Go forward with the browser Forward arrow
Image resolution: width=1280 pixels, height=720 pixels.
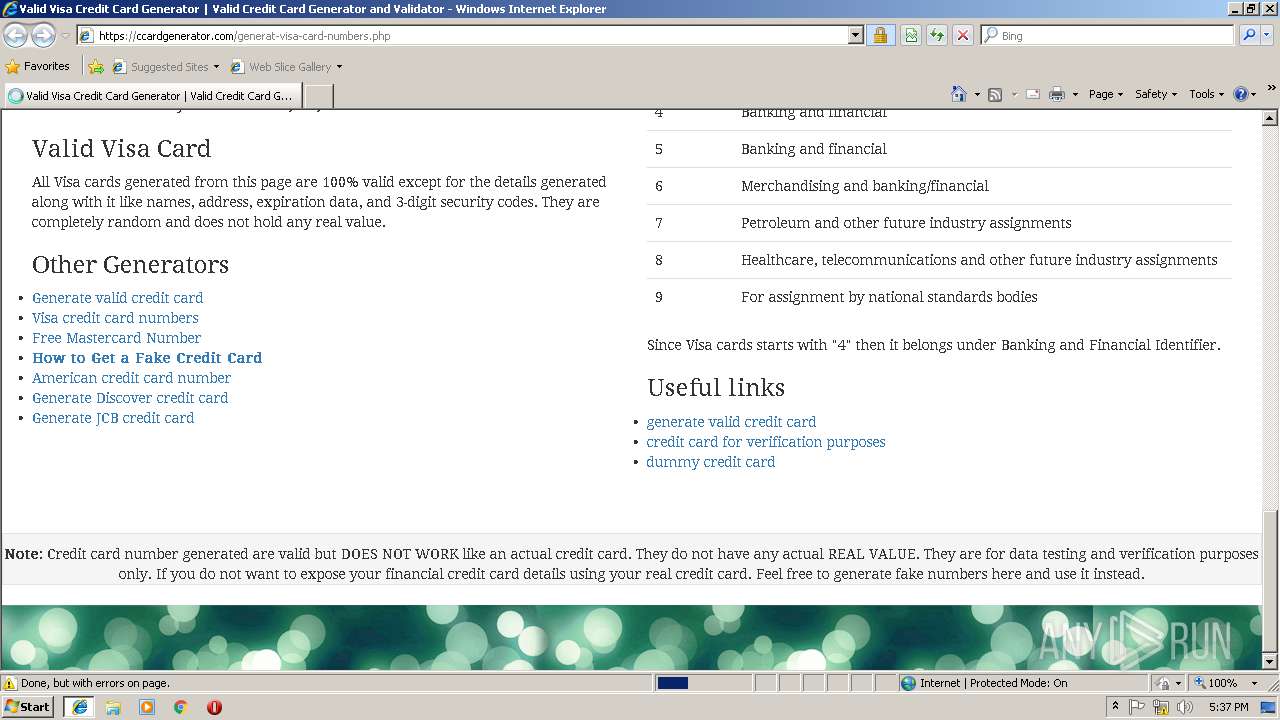[x=43, y=36]
